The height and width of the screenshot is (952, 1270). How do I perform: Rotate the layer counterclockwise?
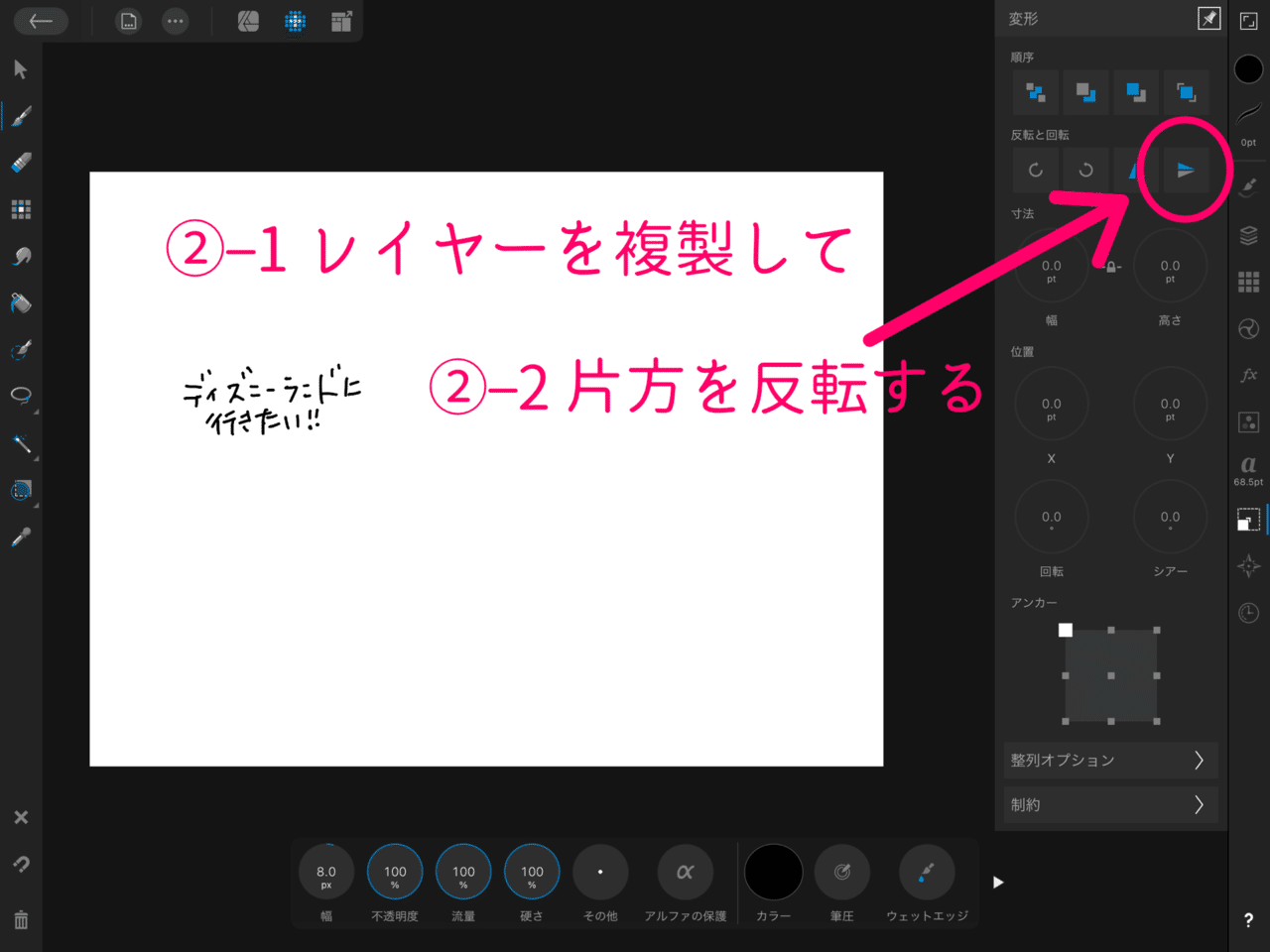pos(1085,170)
